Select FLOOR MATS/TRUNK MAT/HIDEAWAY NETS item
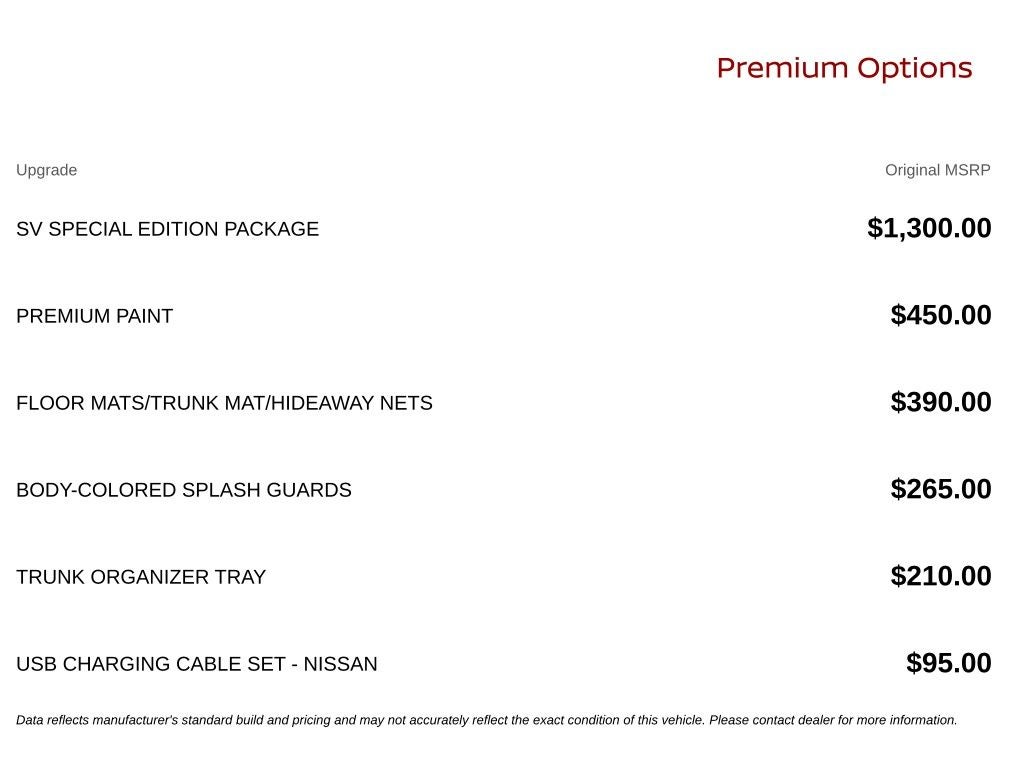The image size is (1024, 768). pos(224,403)
